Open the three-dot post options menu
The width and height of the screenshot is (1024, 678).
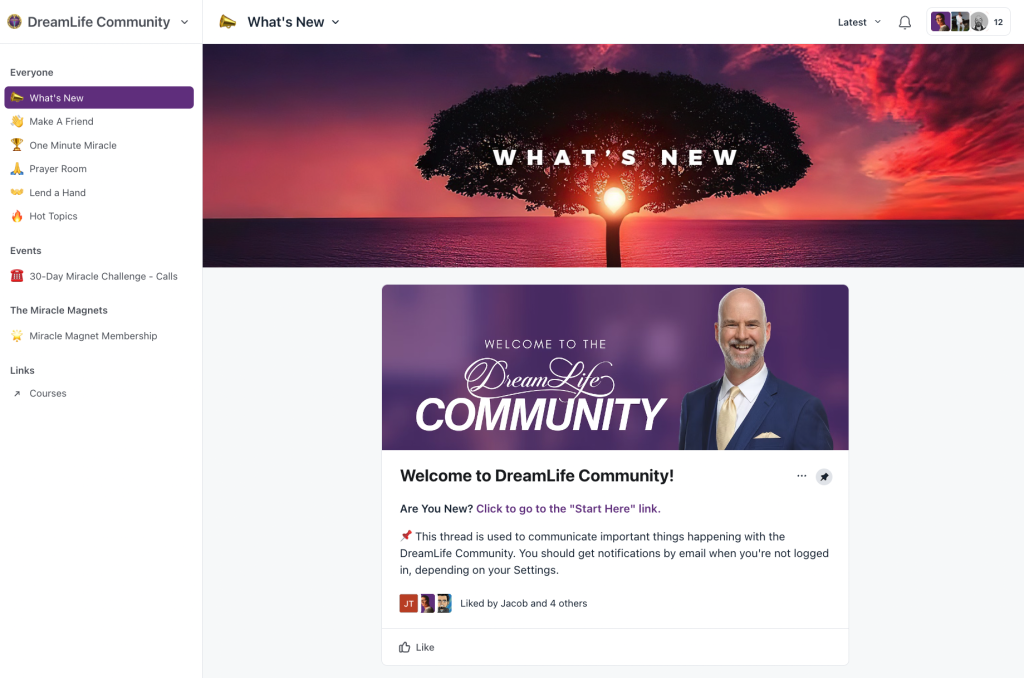click(x=801, y=476)
